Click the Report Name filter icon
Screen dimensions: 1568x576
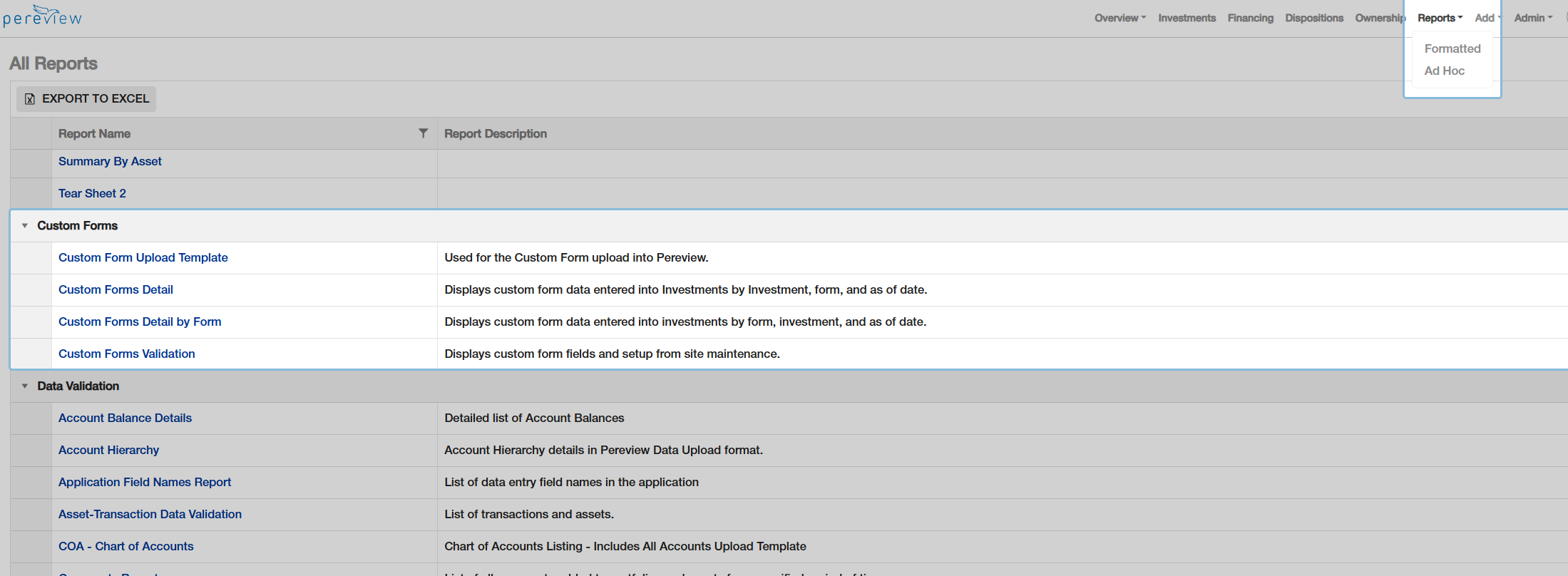423,133
